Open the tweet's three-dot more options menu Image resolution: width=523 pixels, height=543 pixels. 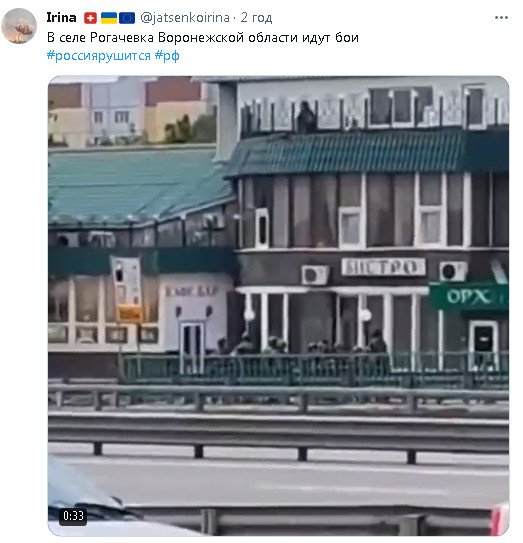click(x=501, y=17)
